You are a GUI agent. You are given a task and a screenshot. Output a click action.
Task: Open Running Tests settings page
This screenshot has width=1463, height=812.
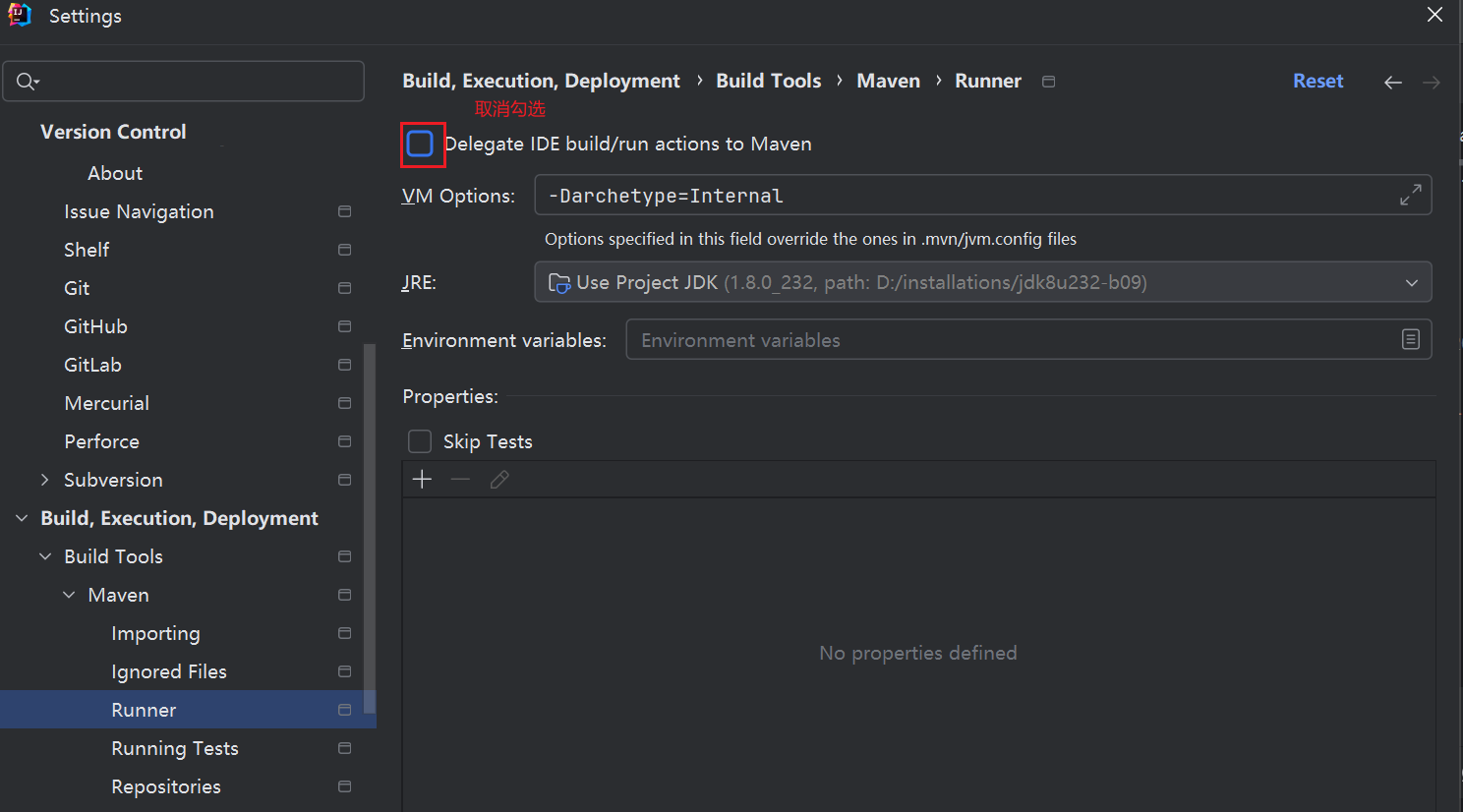pyautogui.click(x=175, y=748)
